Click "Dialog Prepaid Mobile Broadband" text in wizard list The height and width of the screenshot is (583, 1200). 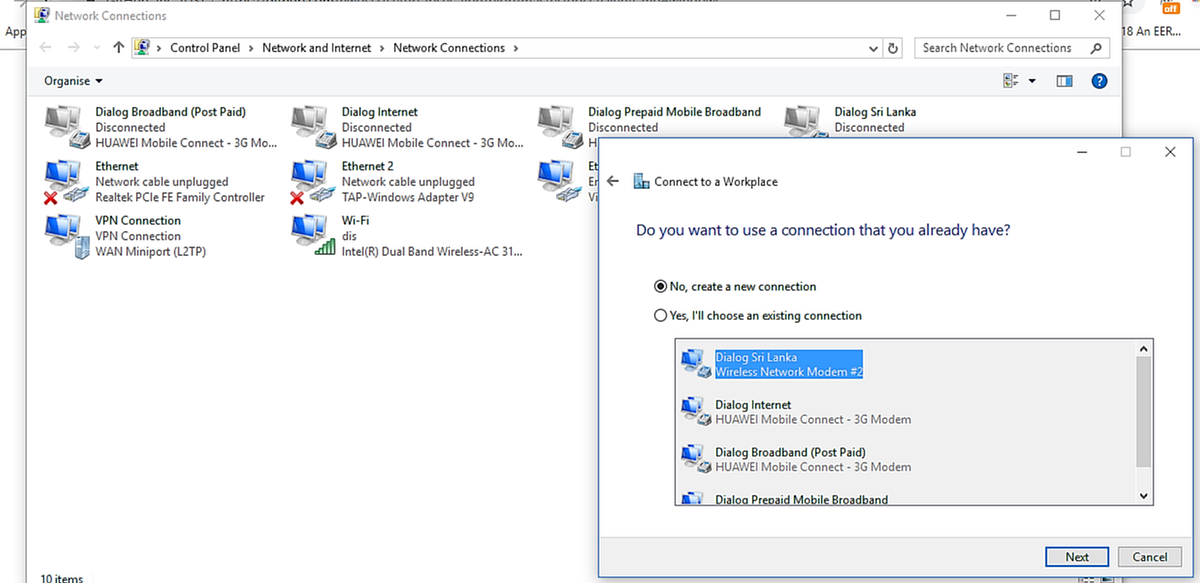[801, 499]
